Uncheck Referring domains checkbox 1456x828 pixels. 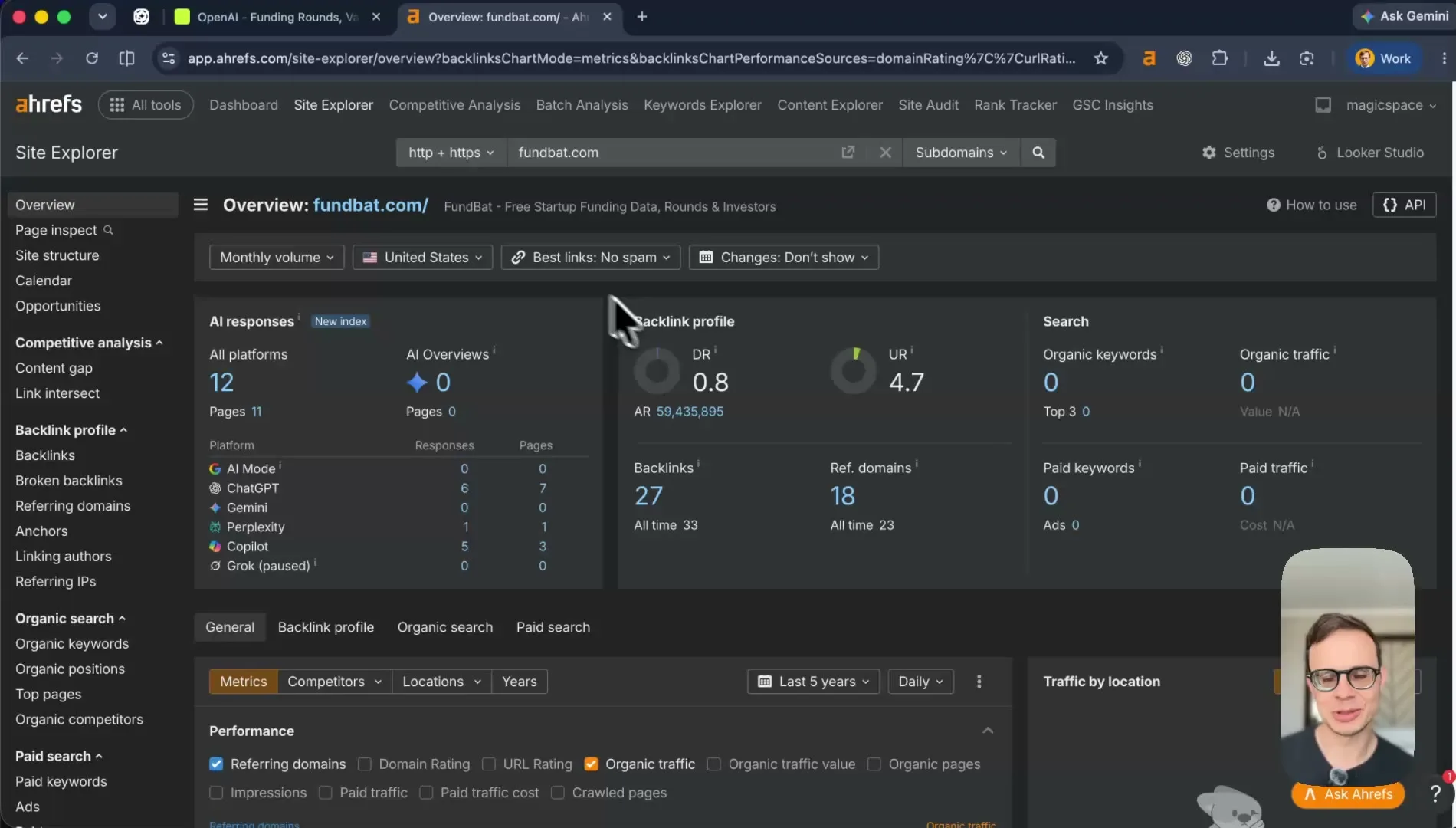(216, 764)
